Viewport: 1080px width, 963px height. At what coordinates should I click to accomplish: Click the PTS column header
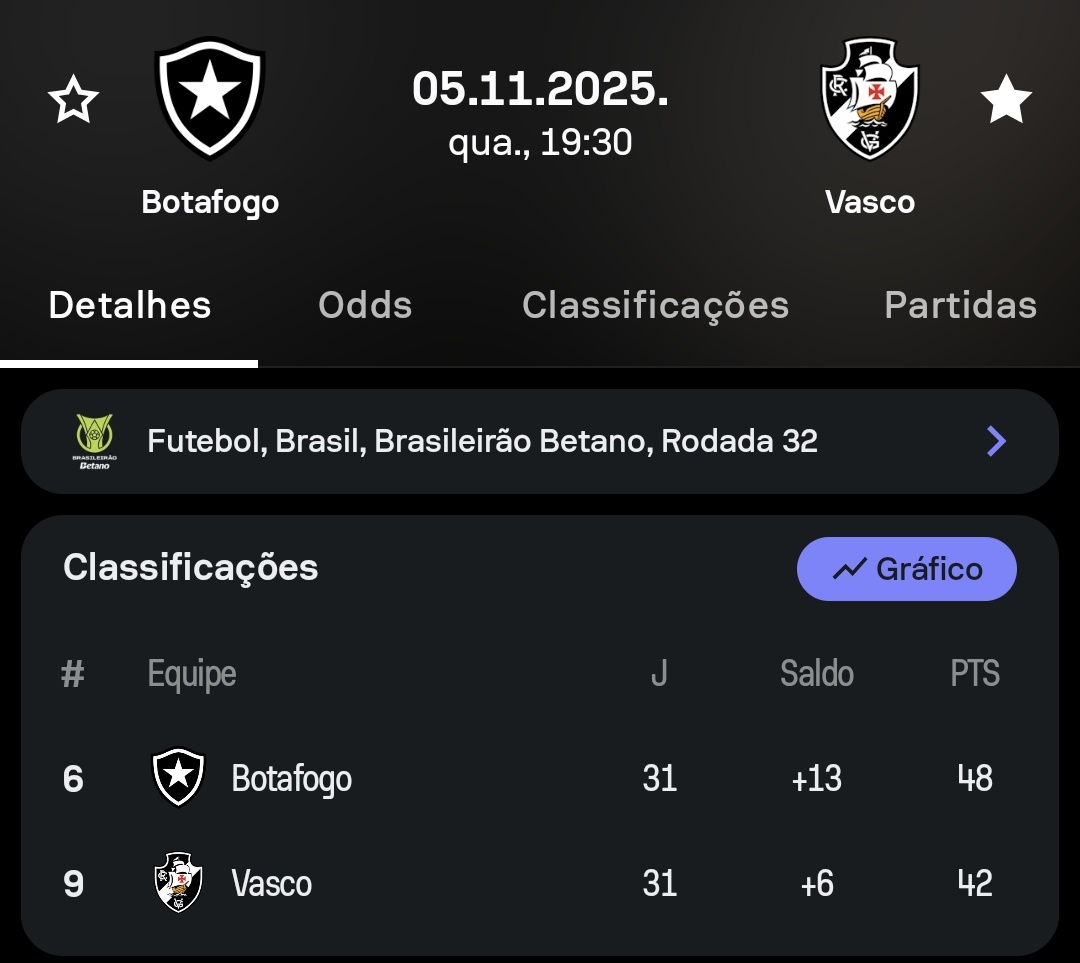[x=974, y=674]
